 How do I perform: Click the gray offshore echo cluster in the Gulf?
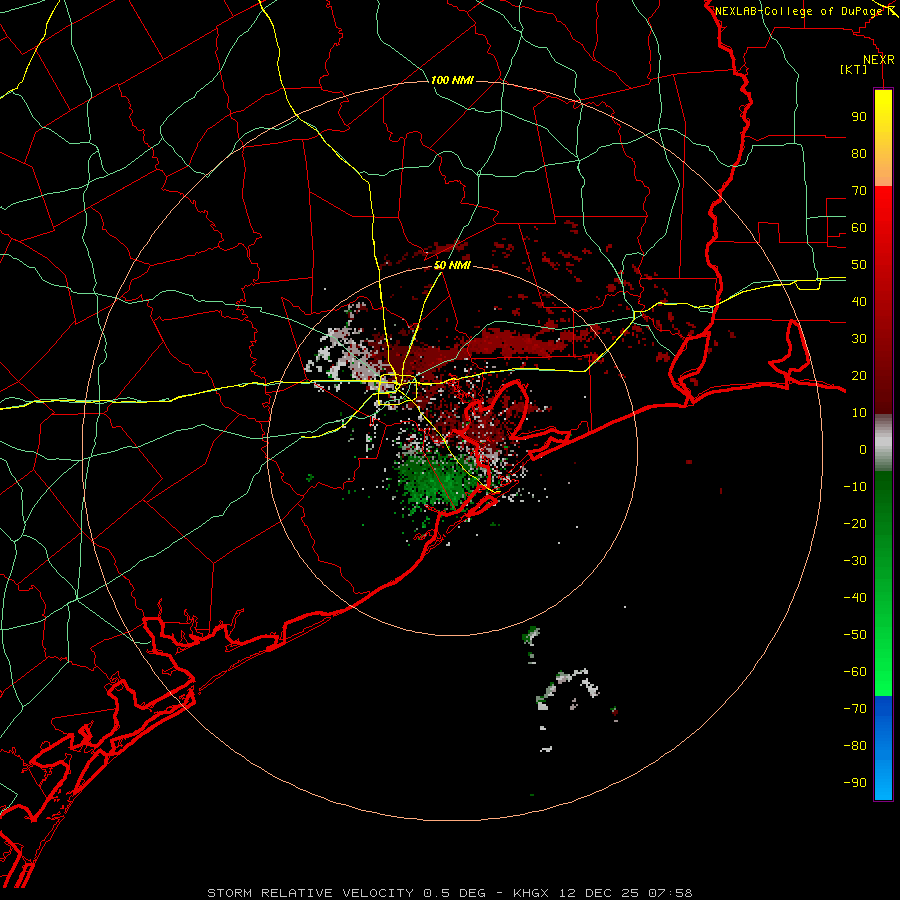pyautogui.click(x=568, y=689)
